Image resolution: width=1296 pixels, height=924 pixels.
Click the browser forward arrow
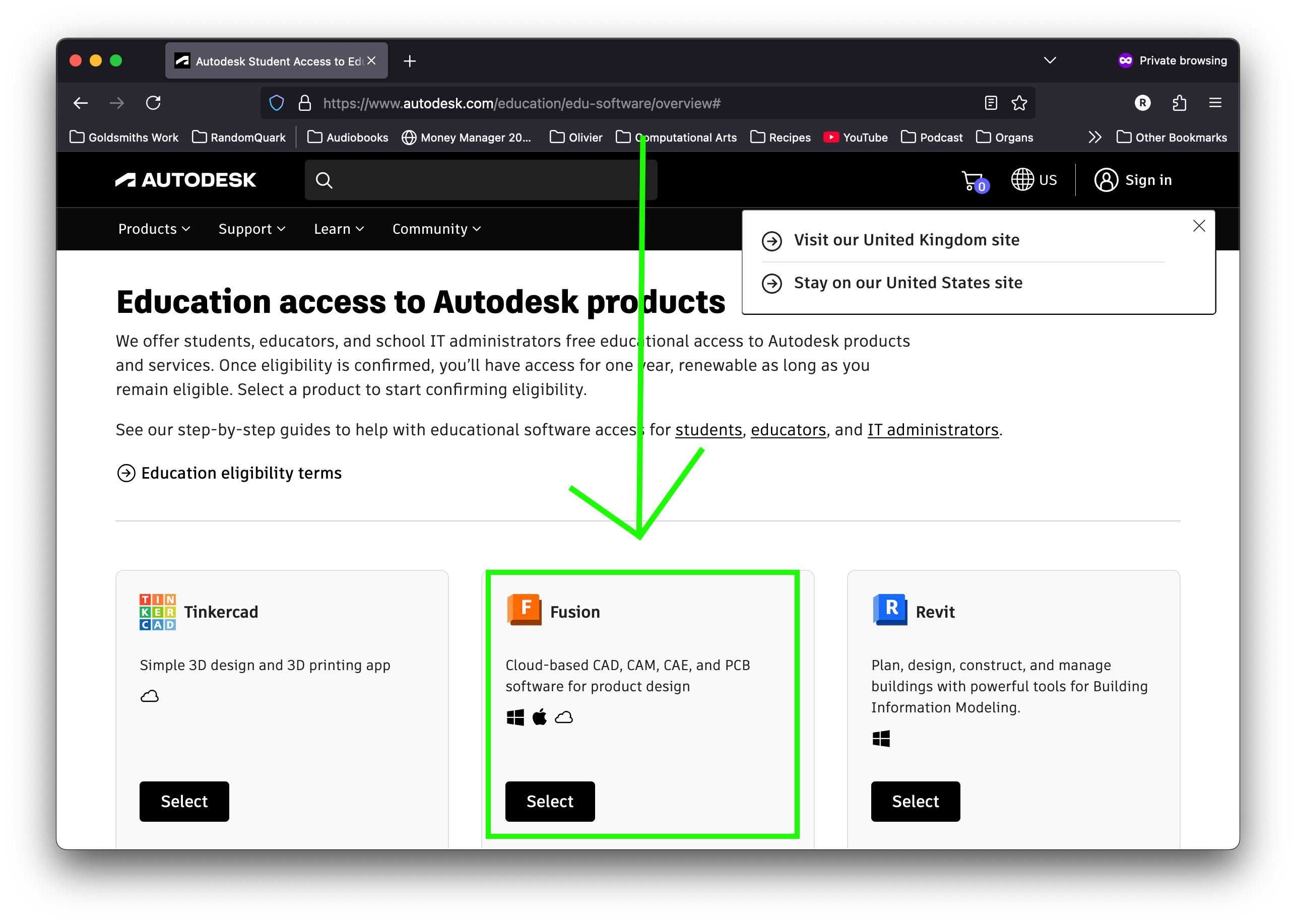116,103
